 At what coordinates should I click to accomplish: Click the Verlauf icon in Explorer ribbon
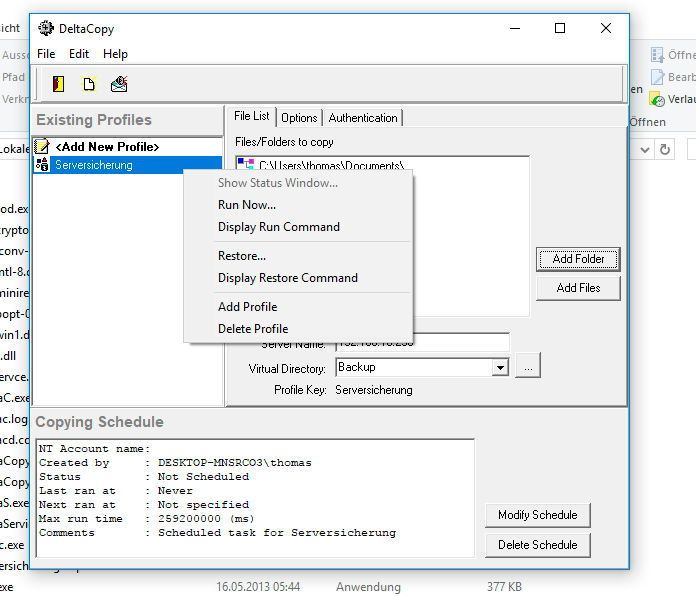click(657, 99)
